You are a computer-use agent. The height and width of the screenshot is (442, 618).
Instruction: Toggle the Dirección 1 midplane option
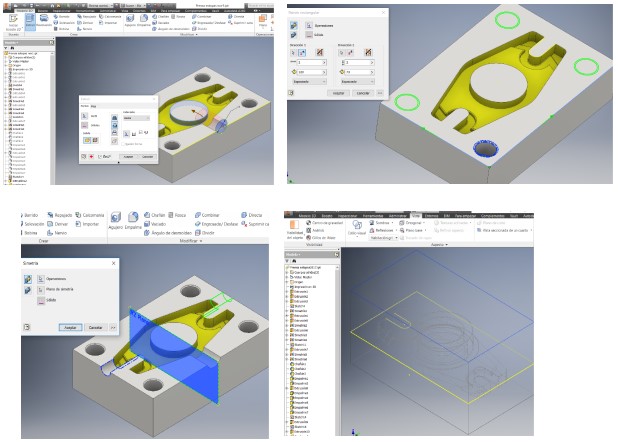[x=320, y=52]
